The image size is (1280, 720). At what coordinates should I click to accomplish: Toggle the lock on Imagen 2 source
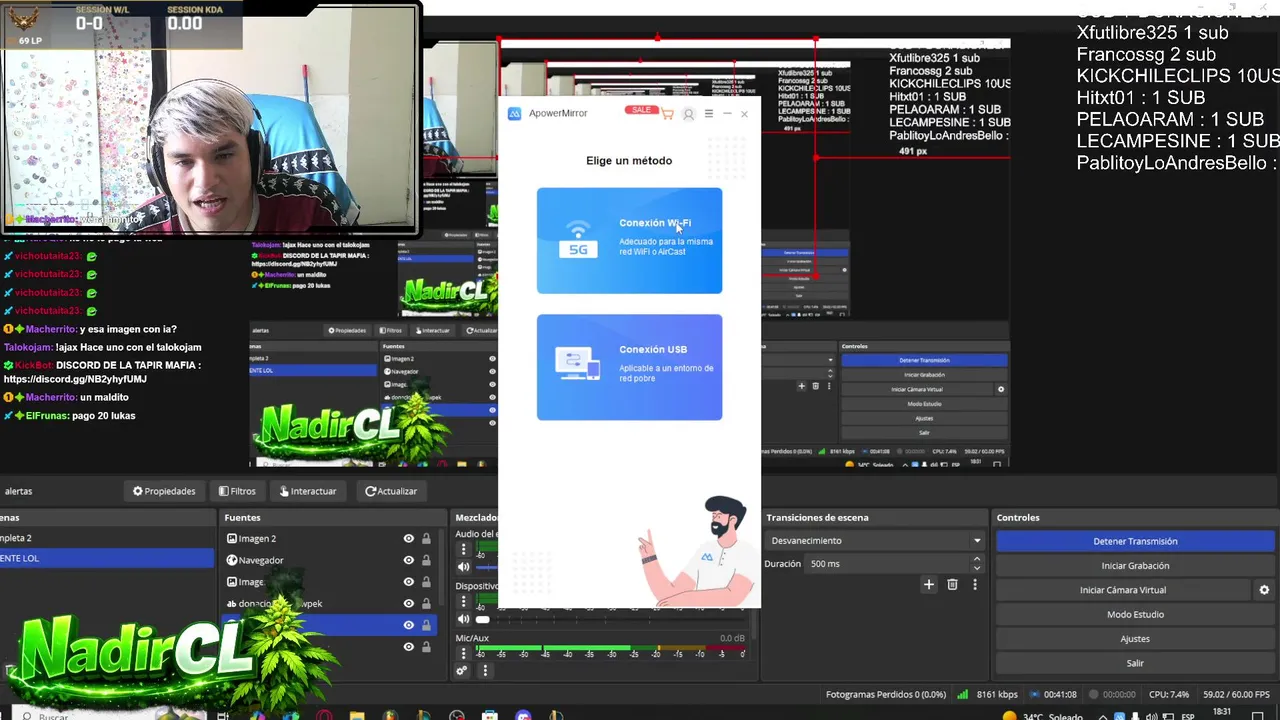[426, 539]
